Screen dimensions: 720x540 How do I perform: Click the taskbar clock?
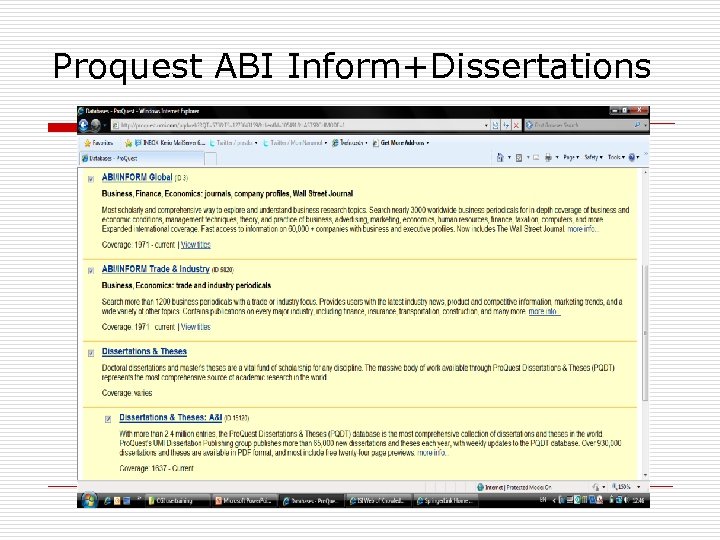tap(638, 501)
